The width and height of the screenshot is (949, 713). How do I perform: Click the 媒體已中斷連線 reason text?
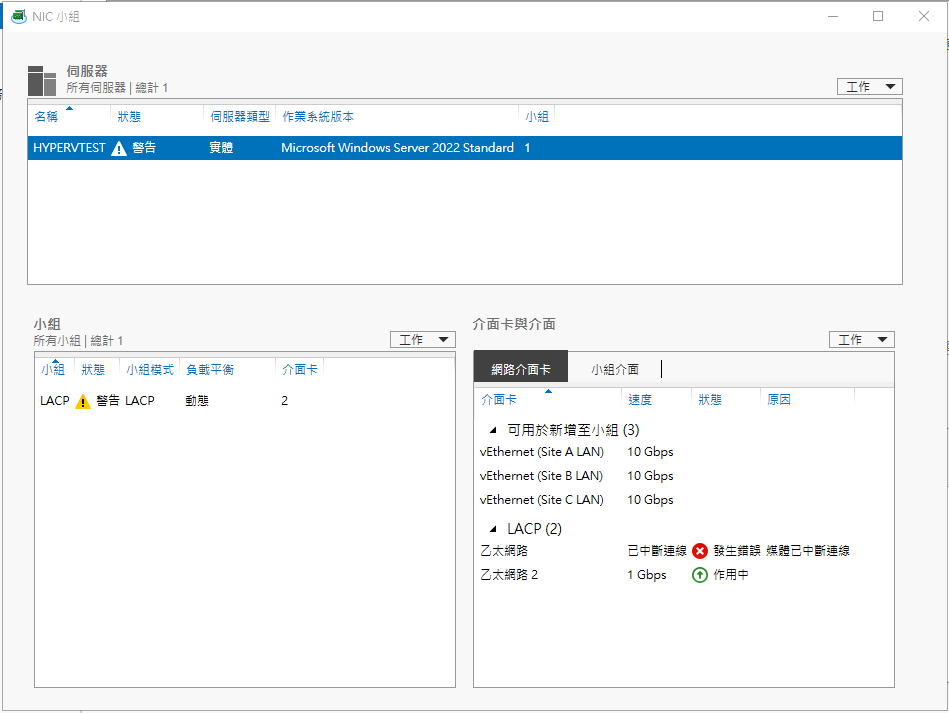807,551
